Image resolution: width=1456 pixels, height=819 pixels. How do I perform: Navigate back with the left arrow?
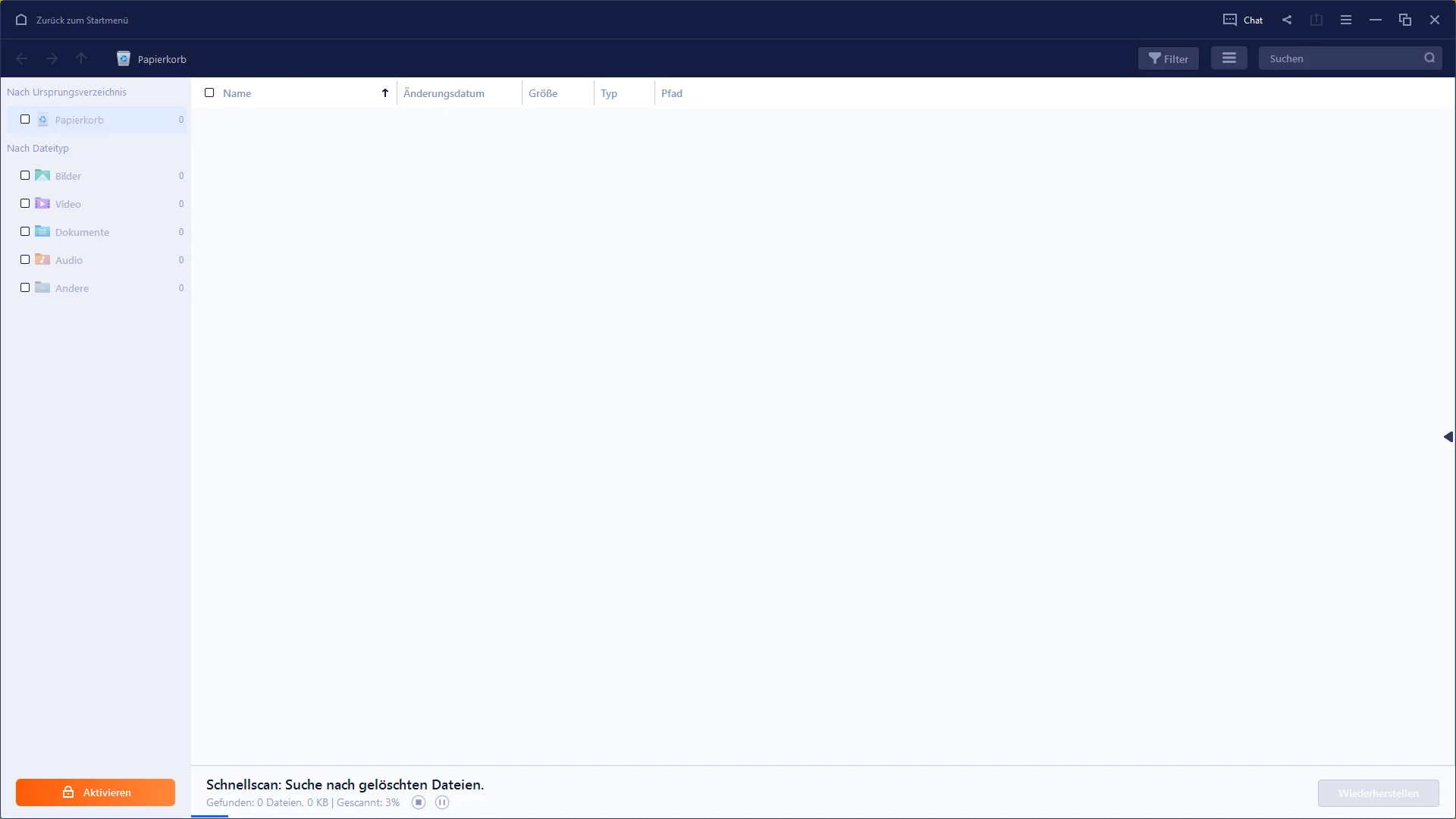pos(22,58)
